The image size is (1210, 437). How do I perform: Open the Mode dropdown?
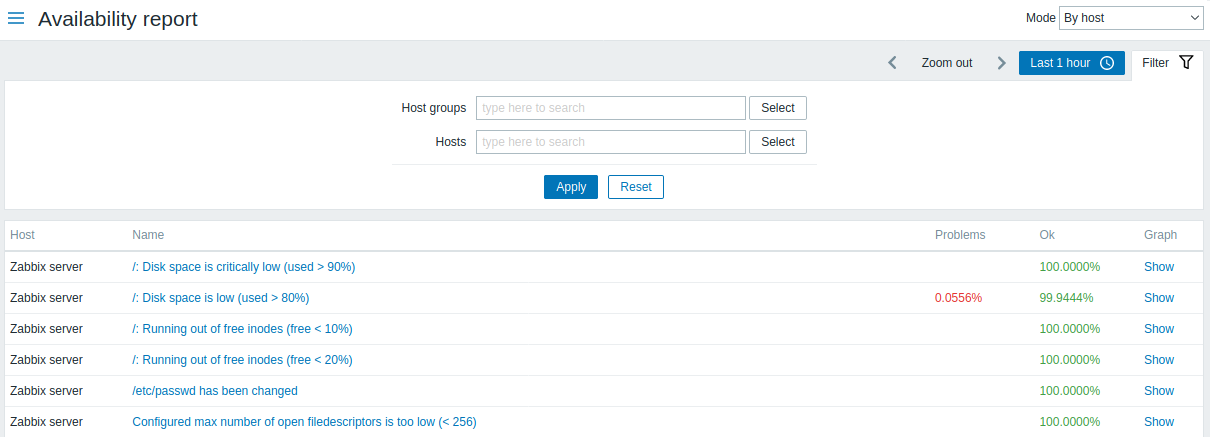tap(1131, 18)
